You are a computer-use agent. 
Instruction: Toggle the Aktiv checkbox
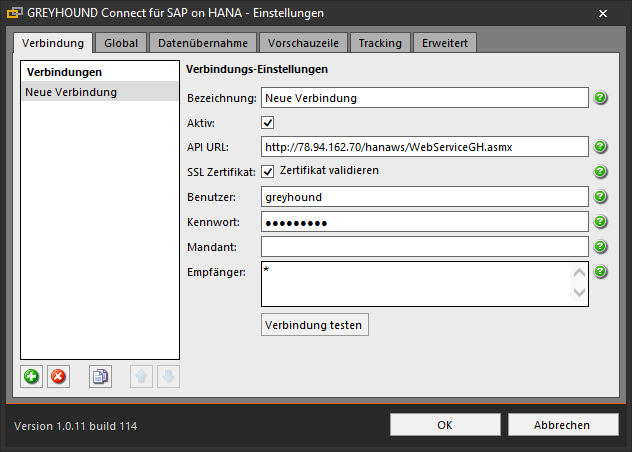point(268,123)
